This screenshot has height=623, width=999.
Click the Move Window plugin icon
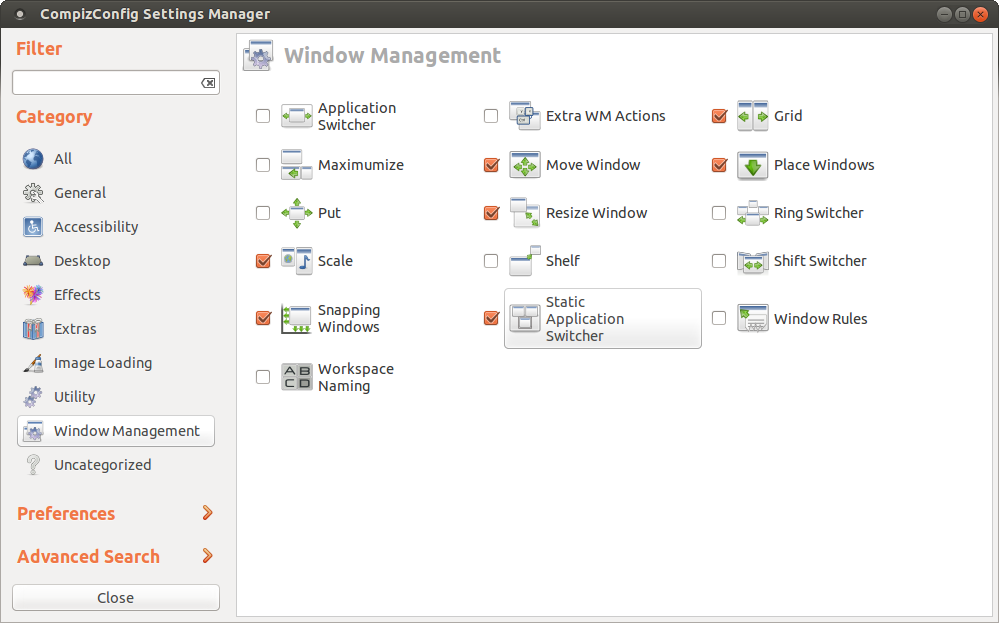click(525, 165)
